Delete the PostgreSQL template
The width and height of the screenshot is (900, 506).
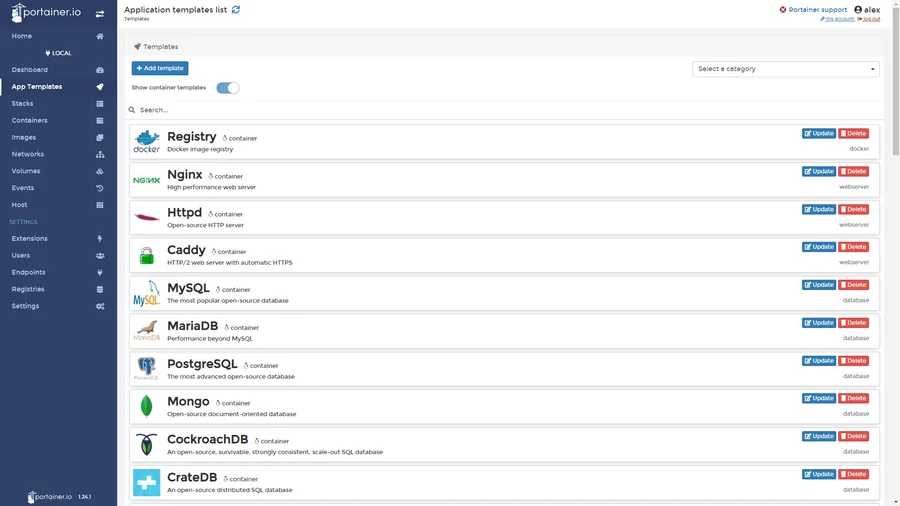(x=853, y=361)
